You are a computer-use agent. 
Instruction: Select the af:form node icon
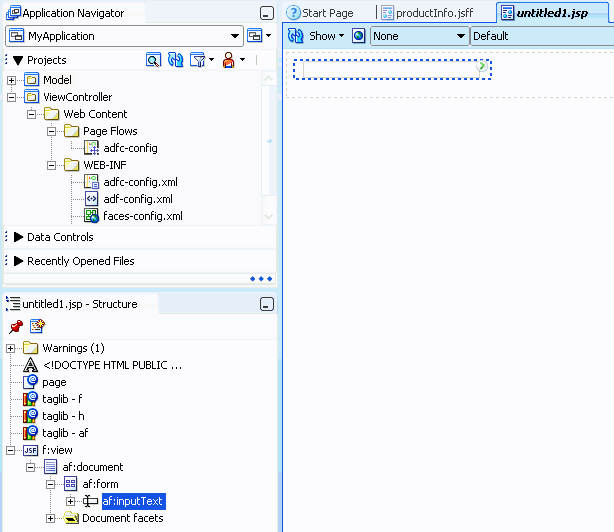[70, 484]
